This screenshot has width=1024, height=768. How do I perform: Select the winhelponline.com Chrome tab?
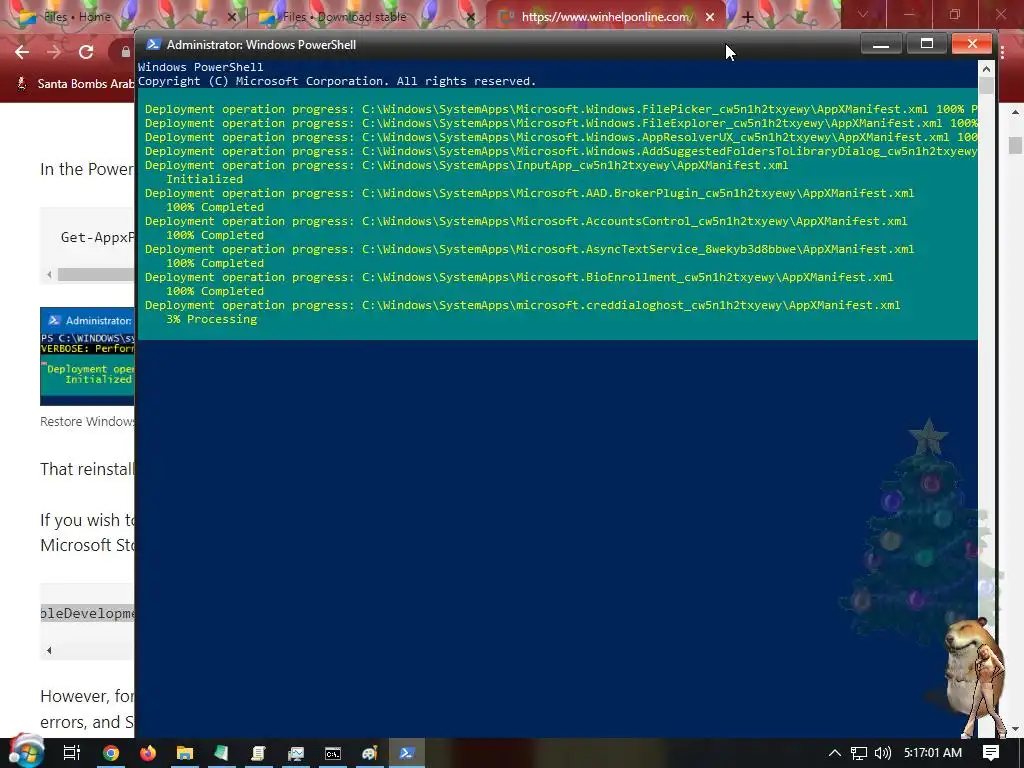[x=605, y=17]
